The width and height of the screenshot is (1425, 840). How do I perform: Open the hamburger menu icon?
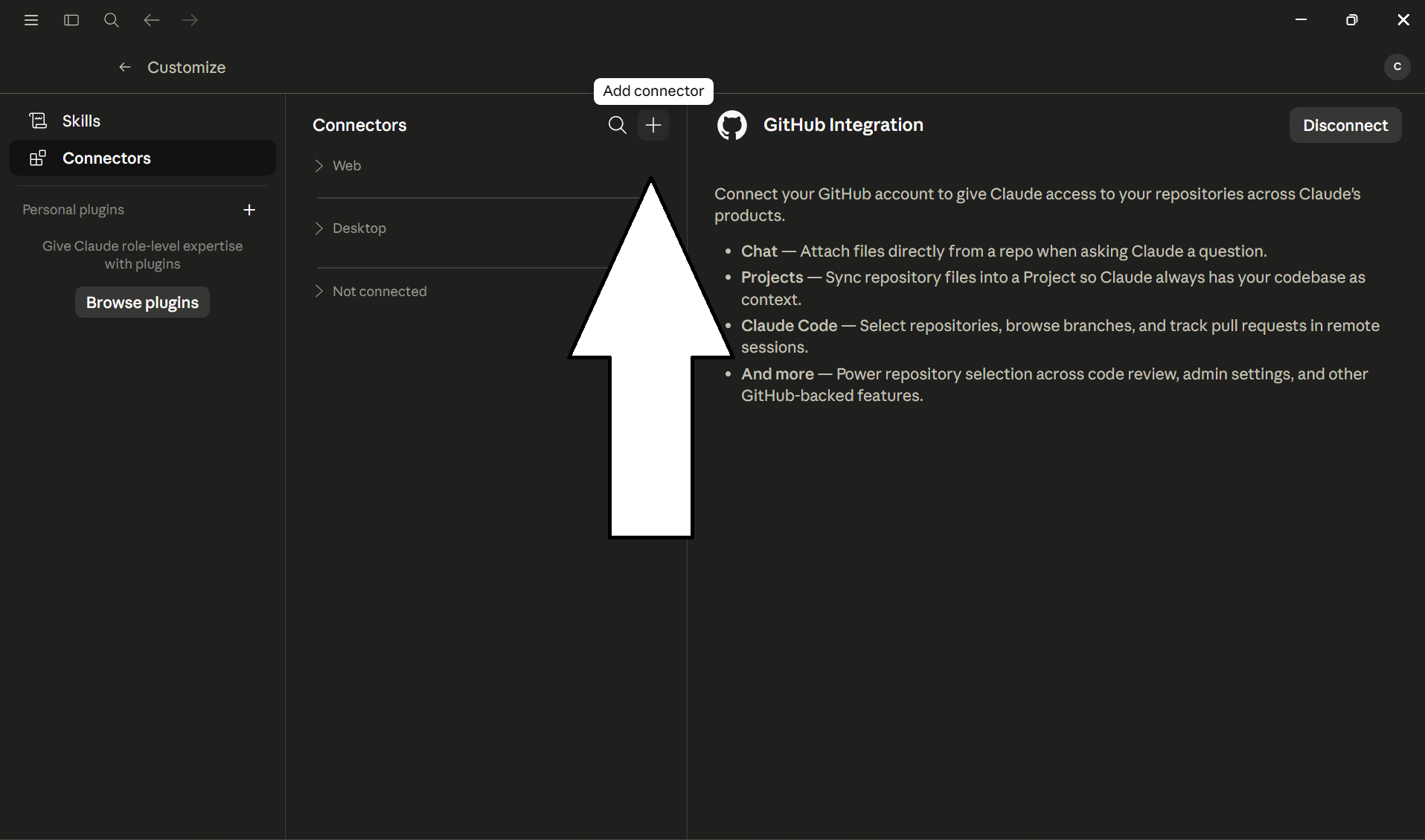click(x=31, y=20)
